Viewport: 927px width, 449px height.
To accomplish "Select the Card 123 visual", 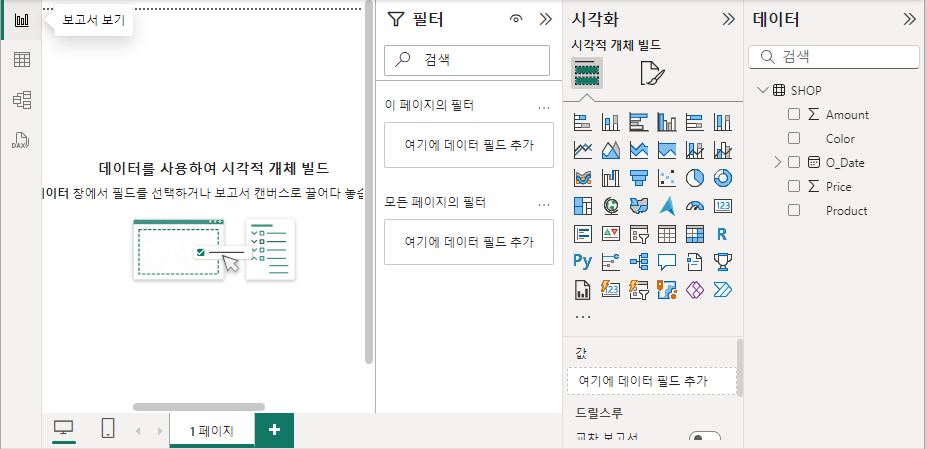I will (x=722, y=206).
